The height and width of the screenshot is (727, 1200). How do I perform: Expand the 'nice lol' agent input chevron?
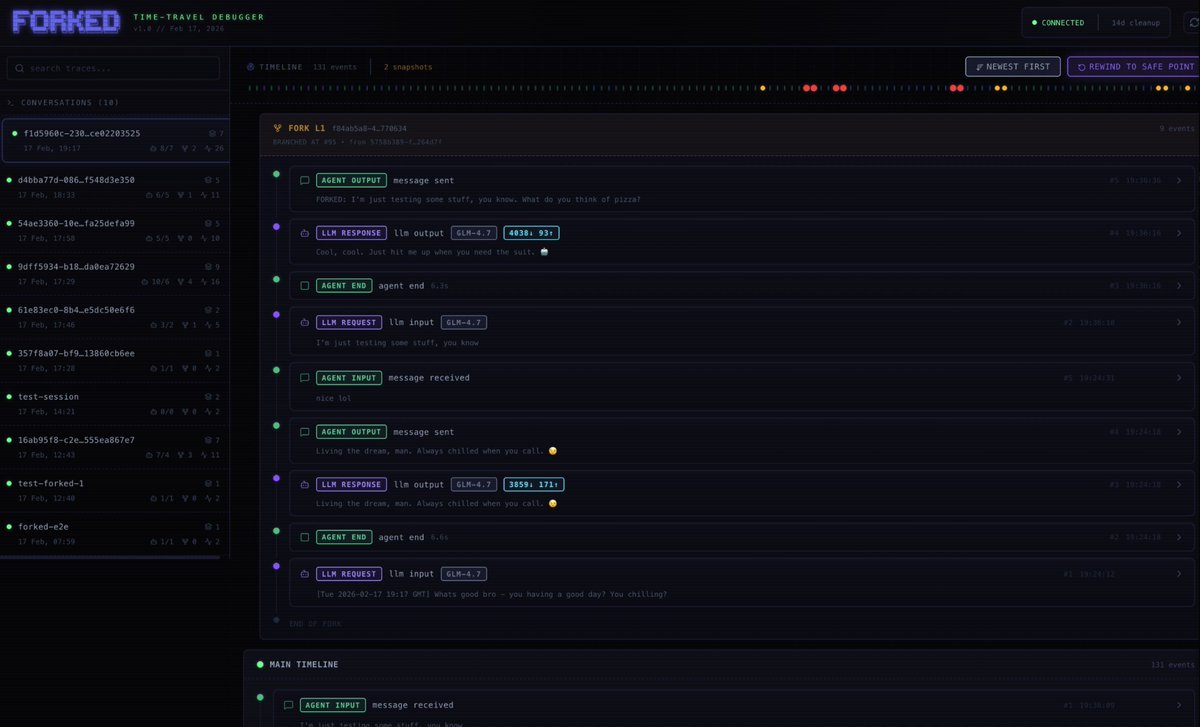pyautogui.click(x=1179, y=378)
